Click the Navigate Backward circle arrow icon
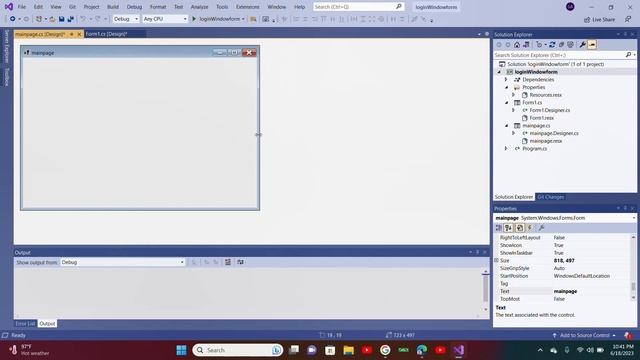 pos(13,19)
